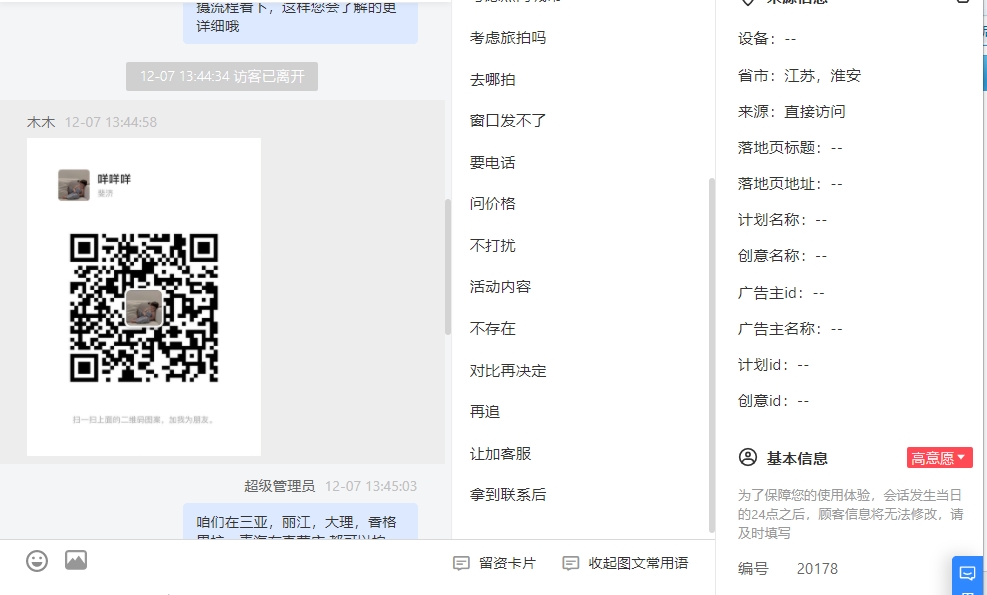Pick the 让加客服 quick phrase
This screenshot has height=595, width=987.
(500, 453)
